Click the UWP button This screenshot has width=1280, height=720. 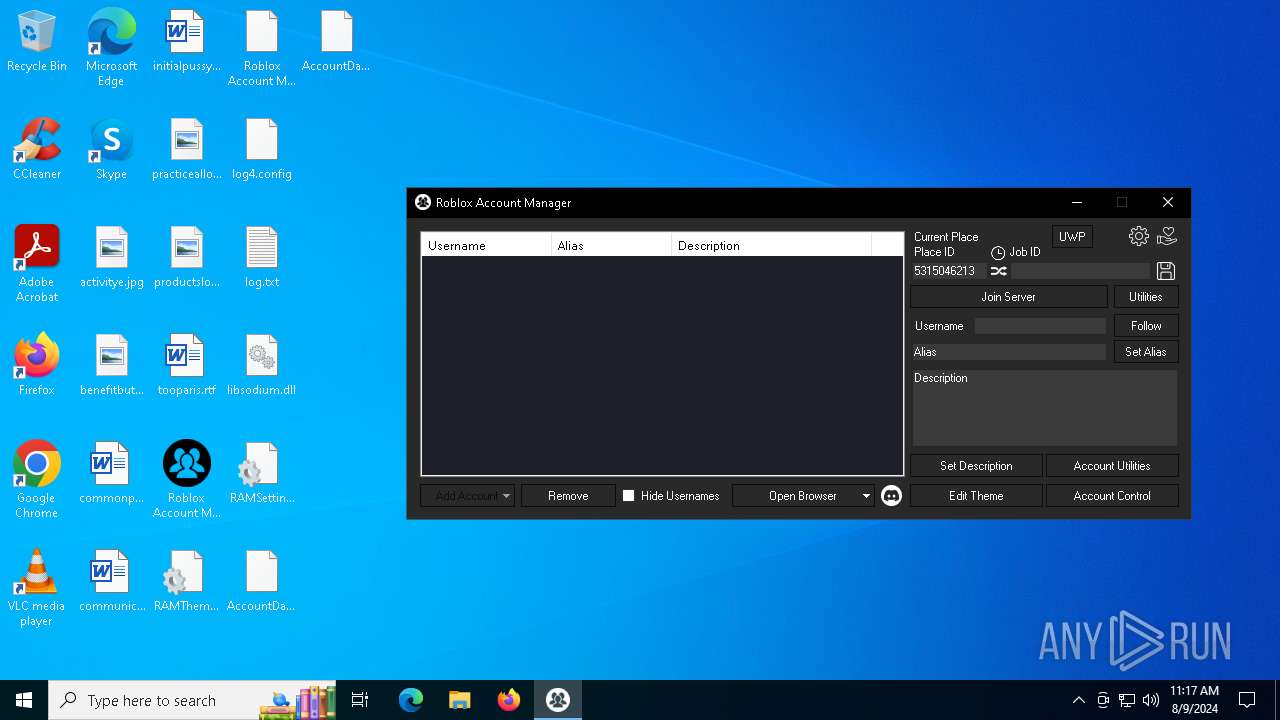pos(1072,237)
